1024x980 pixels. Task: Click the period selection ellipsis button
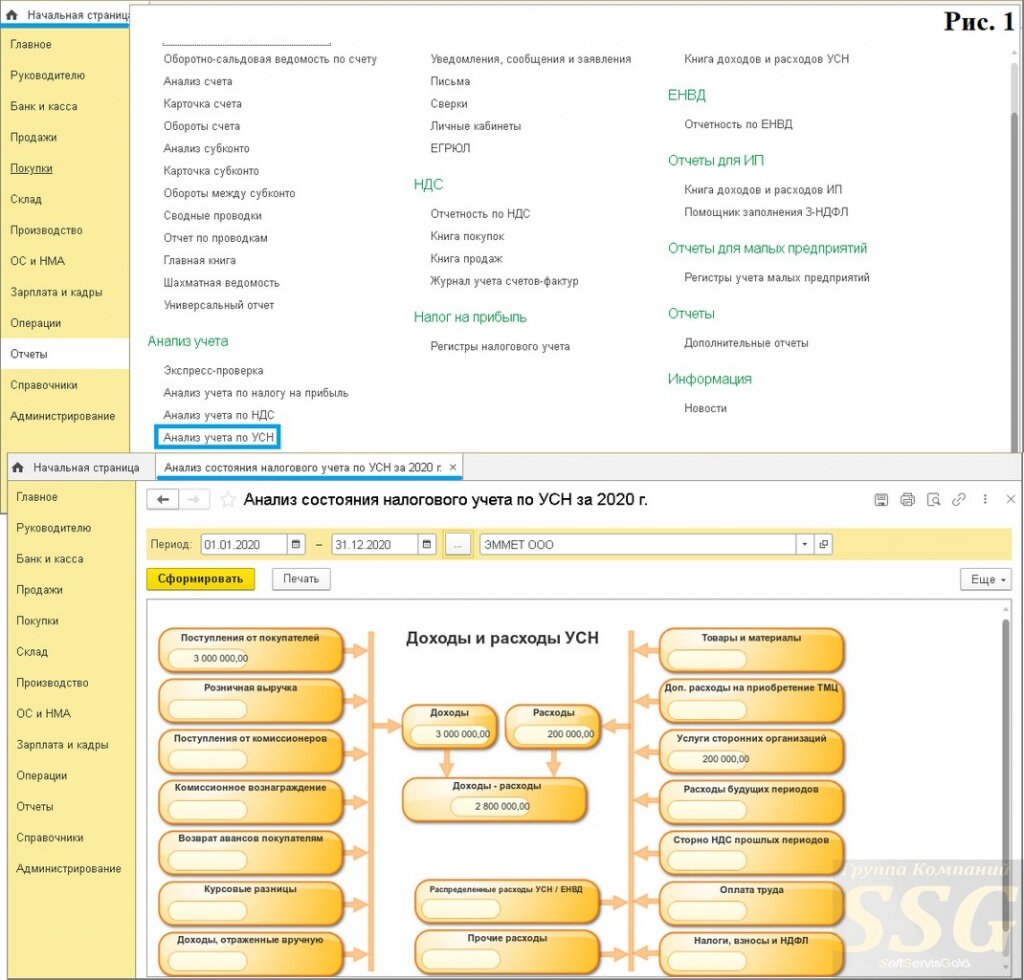458,545
